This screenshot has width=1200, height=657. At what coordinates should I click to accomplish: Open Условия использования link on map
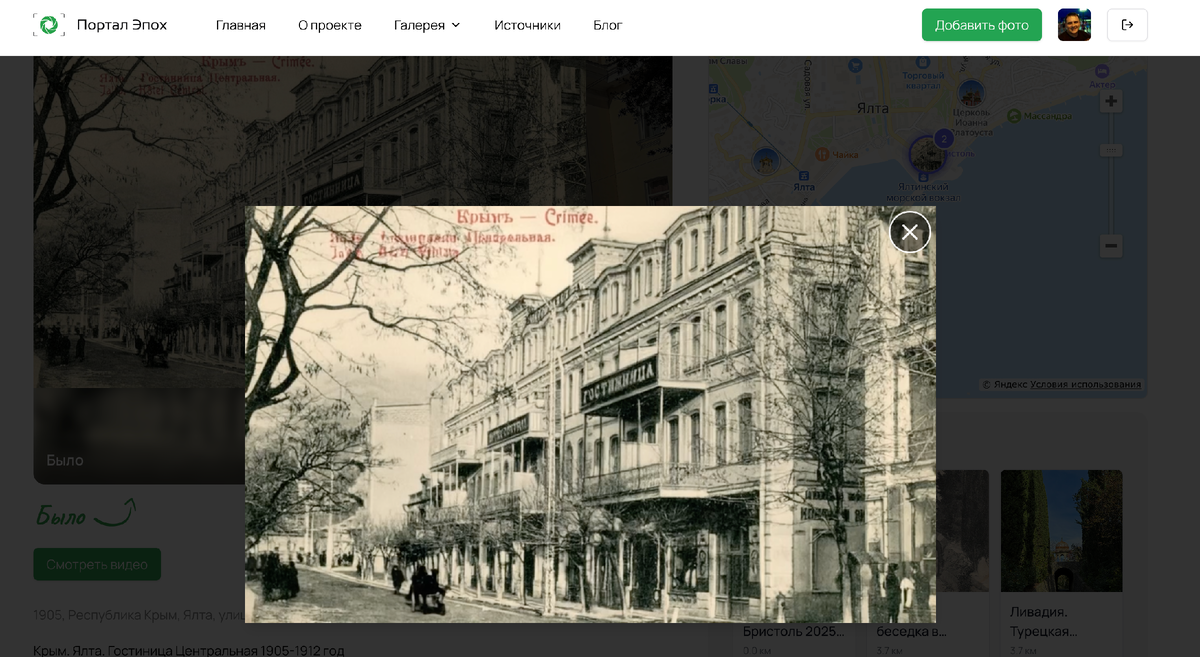[1086, 384]
